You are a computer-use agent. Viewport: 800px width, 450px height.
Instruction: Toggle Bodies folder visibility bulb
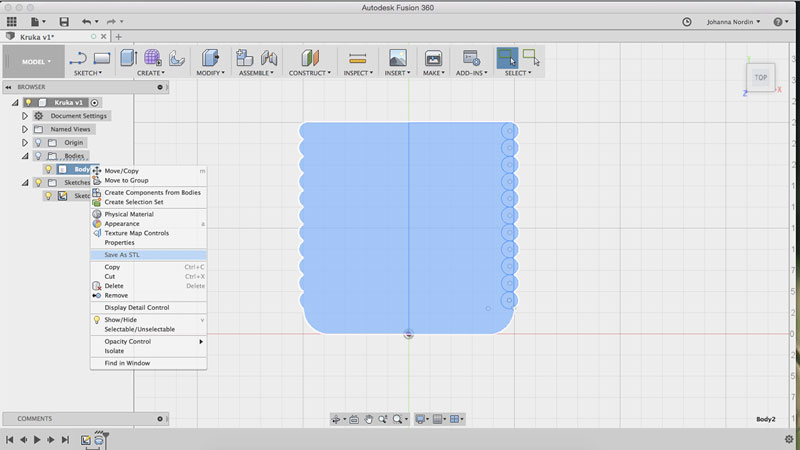[38, 156]
